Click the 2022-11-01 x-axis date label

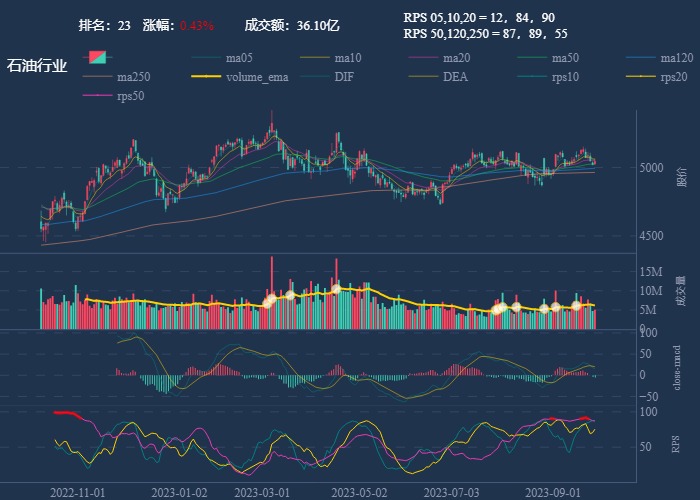[x=77, y=492]
